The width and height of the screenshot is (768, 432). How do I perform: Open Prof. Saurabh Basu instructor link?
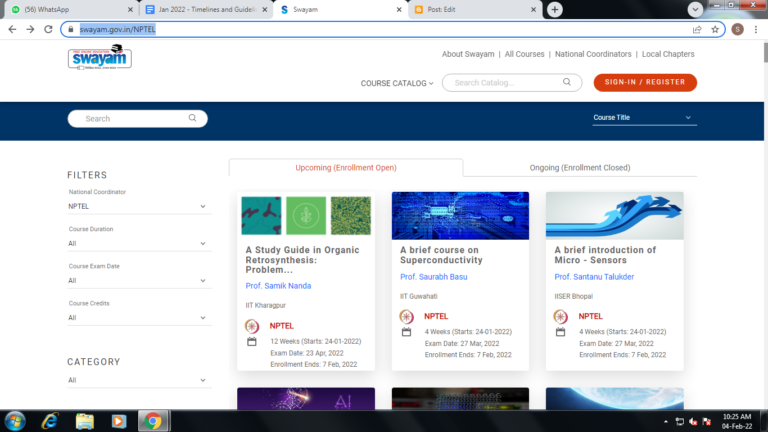pyautogui.click(x=434, y=277)
